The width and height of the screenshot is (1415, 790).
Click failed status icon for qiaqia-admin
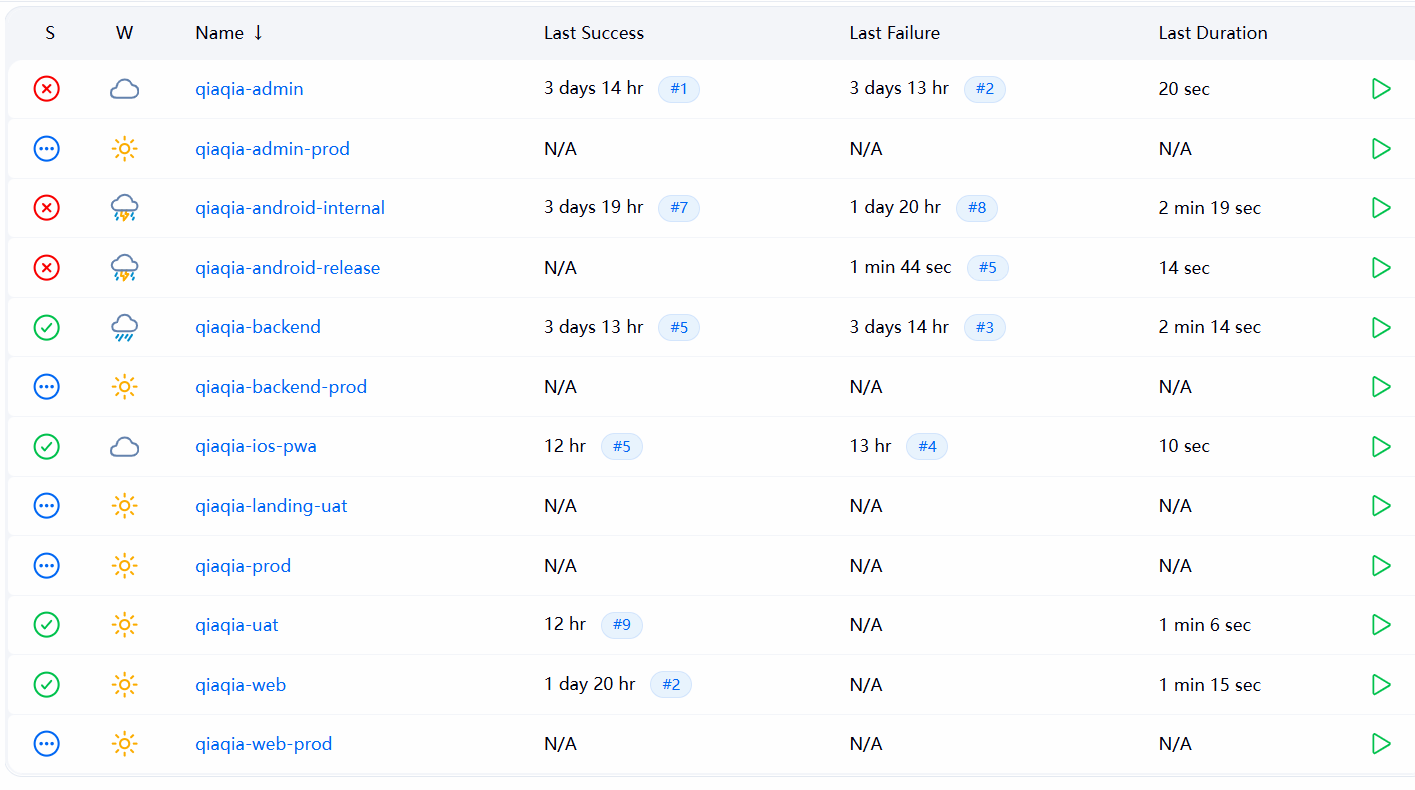[x=47, y=89]
